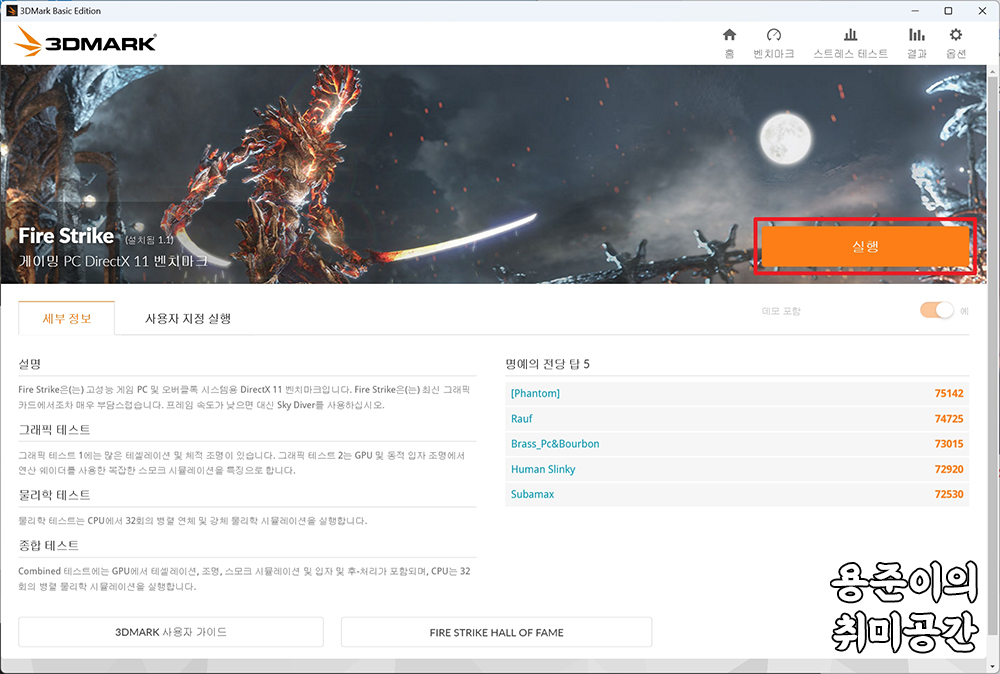Click the 3DMark logo in the header

(85, 42)
